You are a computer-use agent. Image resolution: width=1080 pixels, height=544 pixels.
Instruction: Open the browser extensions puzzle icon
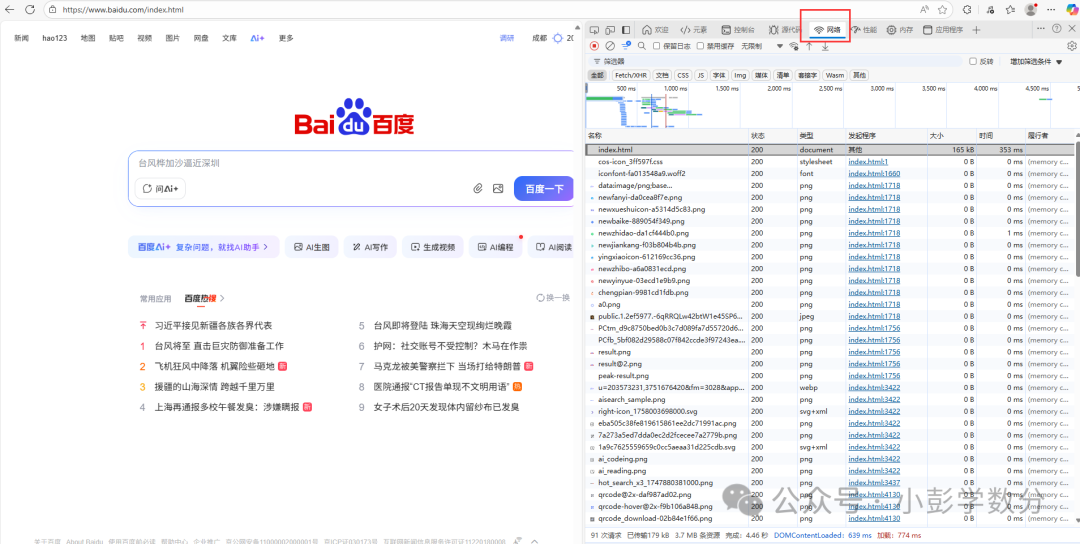point(966,10)
